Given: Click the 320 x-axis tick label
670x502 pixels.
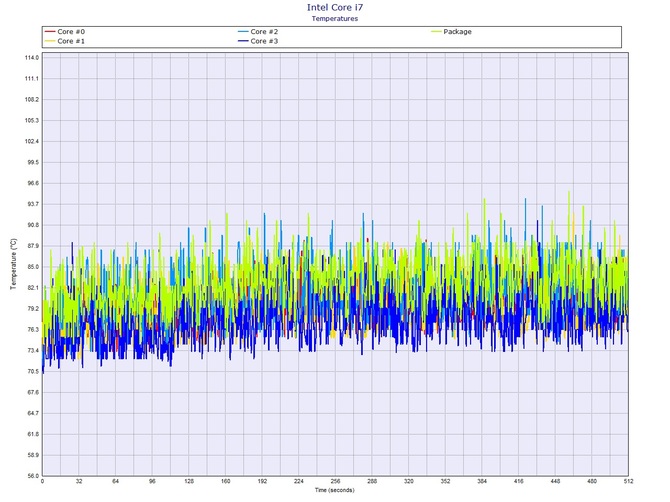Looking at the screenshot, I should point(409,481).
